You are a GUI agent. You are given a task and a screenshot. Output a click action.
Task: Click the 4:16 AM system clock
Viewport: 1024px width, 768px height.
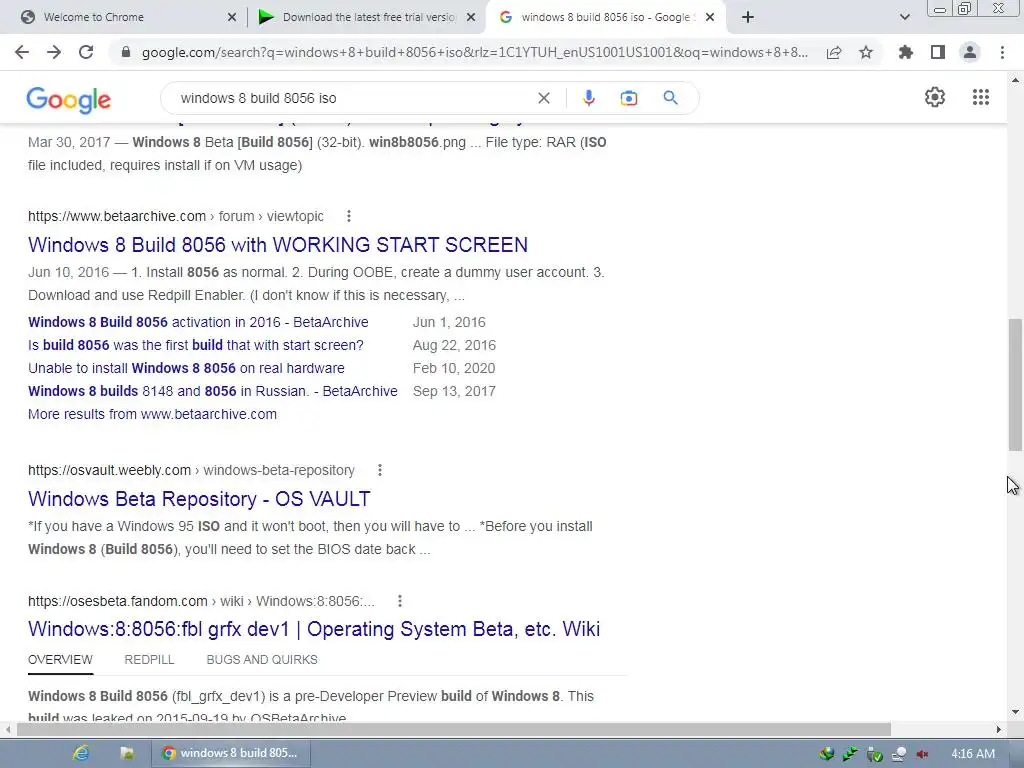973,754
